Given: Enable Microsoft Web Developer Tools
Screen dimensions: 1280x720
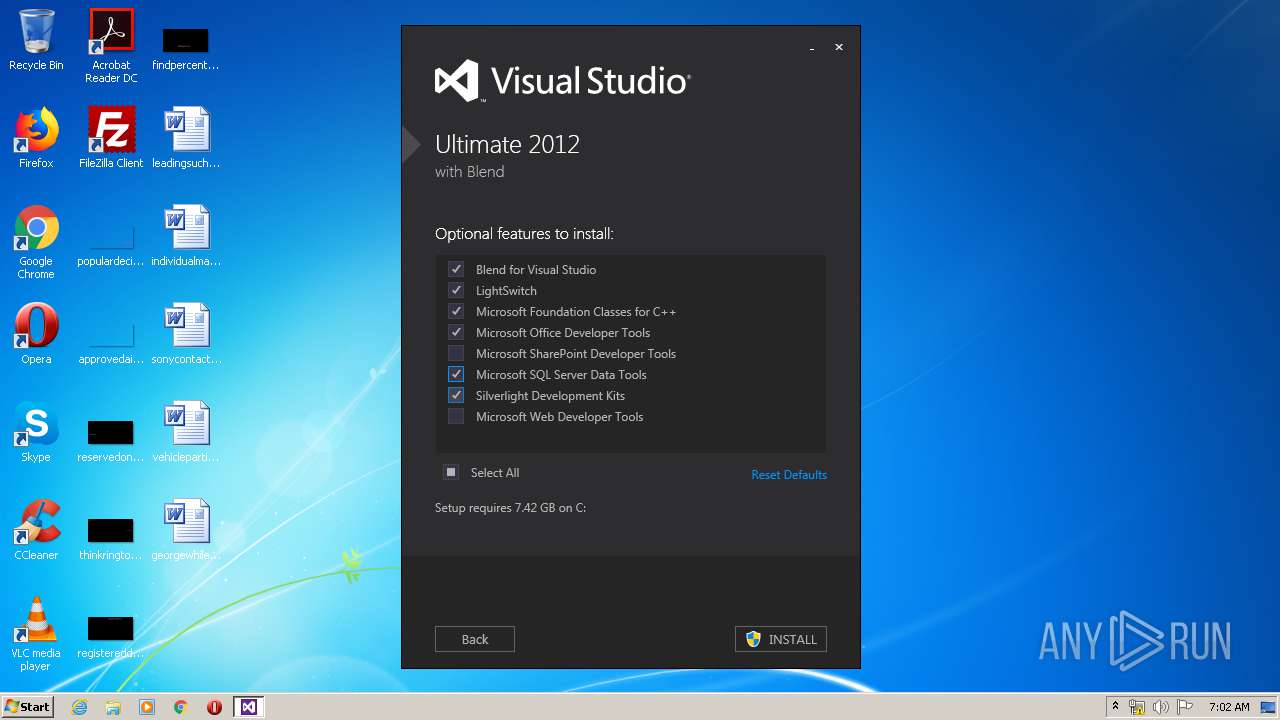Looking at the screenshot, I should click(x=456, y=417).
